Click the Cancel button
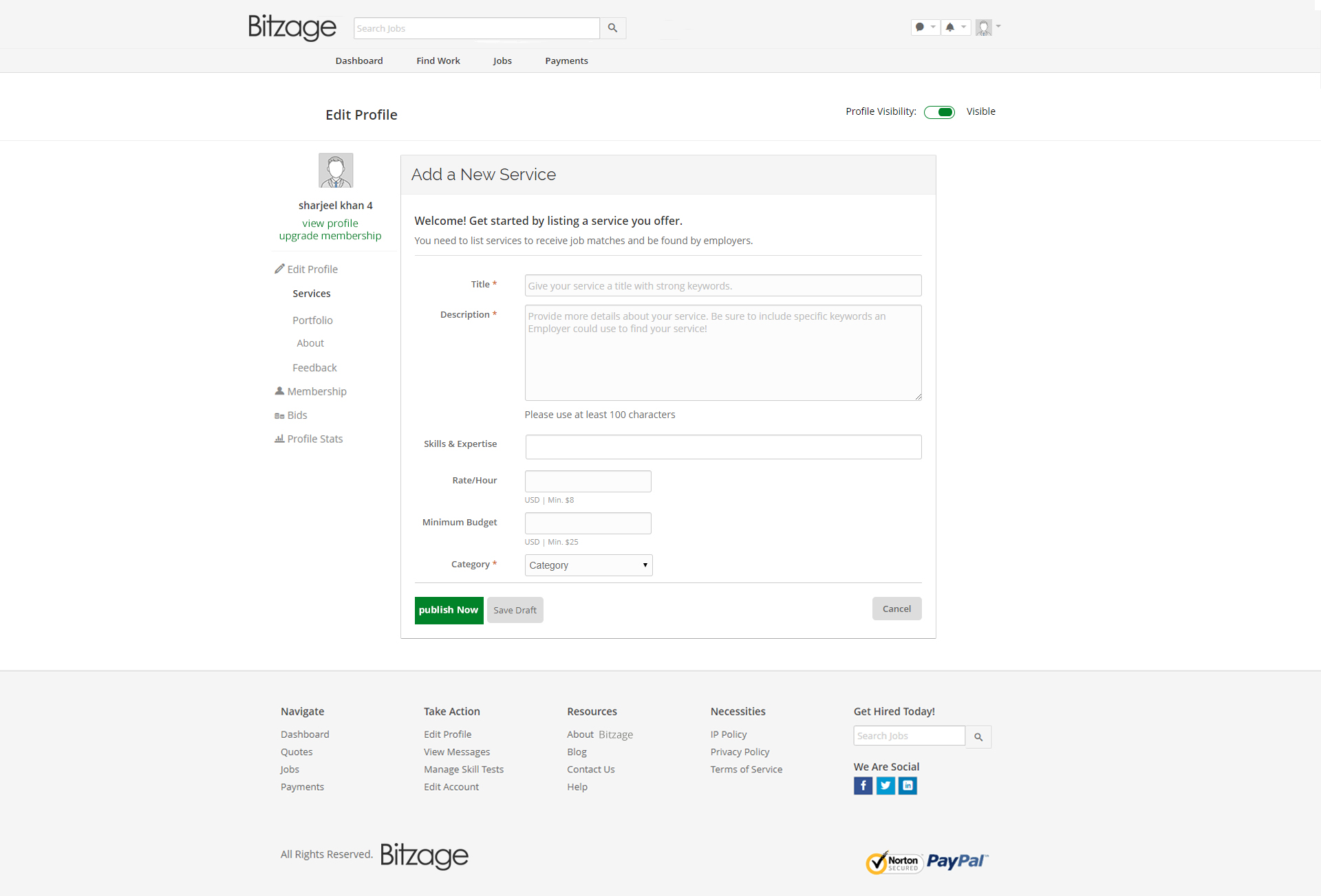The width and height of the screenshot is (1321, 896). click(896, 609)
